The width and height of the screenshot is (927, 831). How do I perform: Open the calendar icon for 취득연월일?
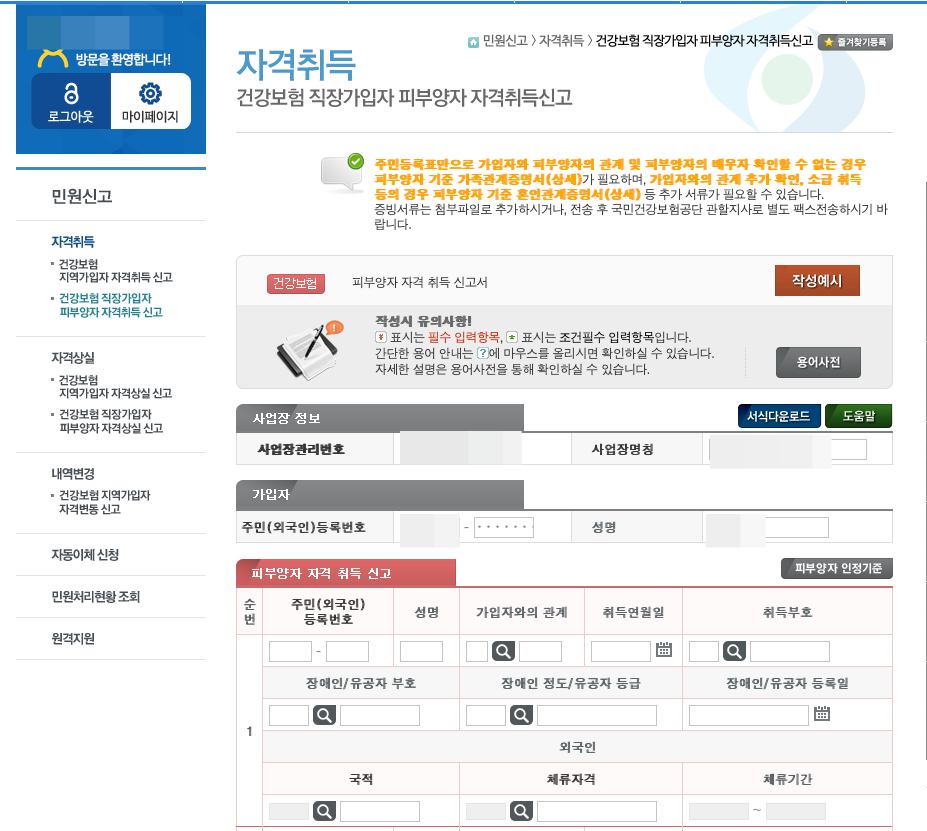663,651
